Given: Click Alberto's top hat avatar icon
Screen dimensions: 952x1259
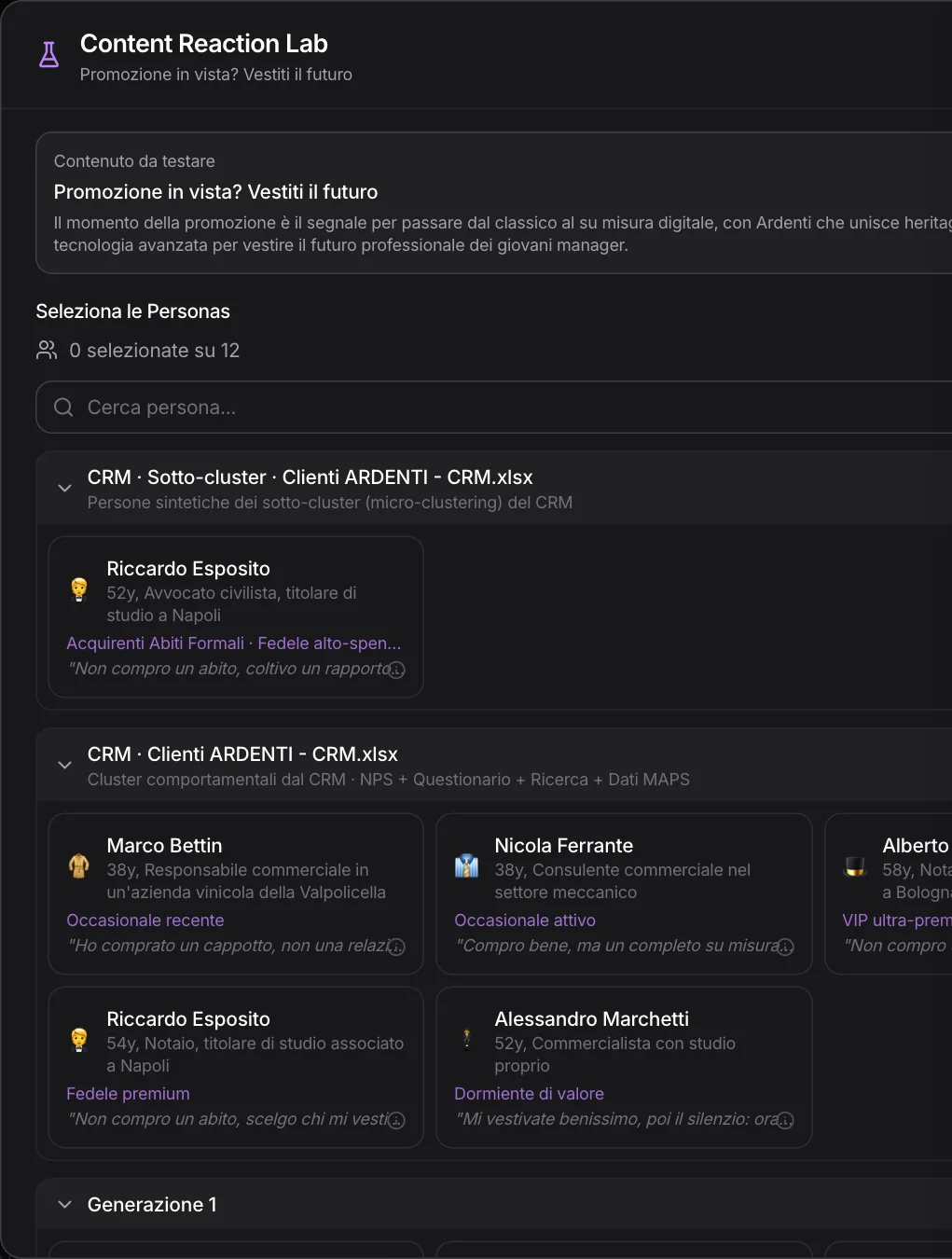Looking at the screenshot, I should (855, 866).
